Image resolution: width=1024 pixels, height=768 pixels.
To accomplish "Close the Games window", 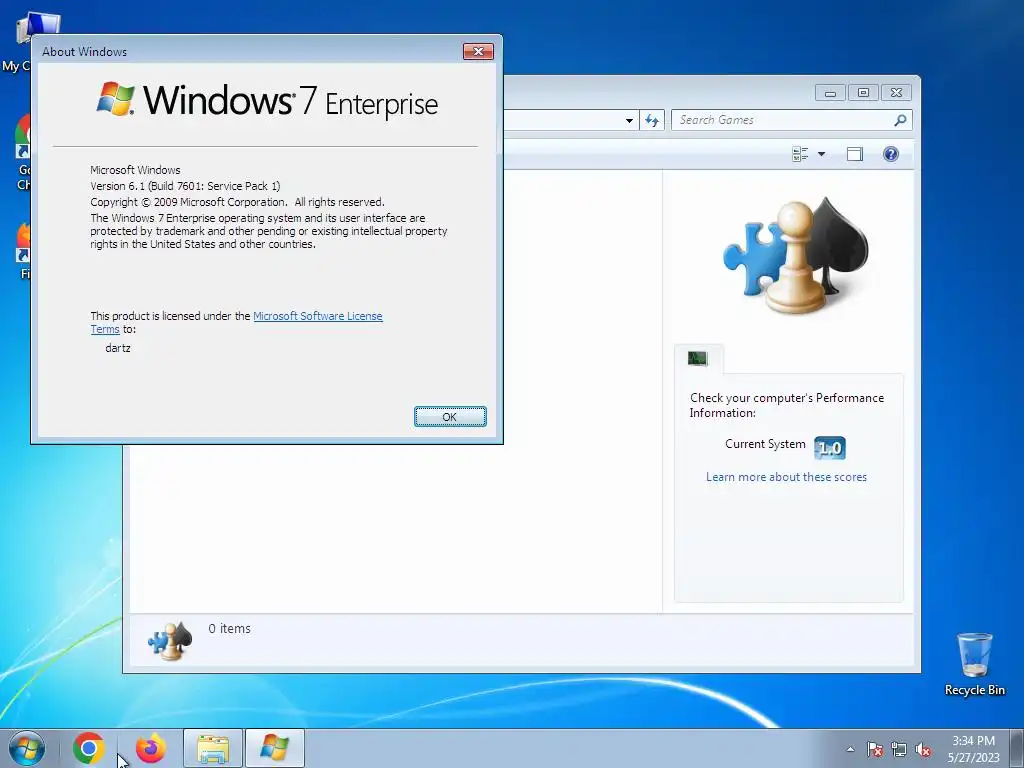I will 897,93.
